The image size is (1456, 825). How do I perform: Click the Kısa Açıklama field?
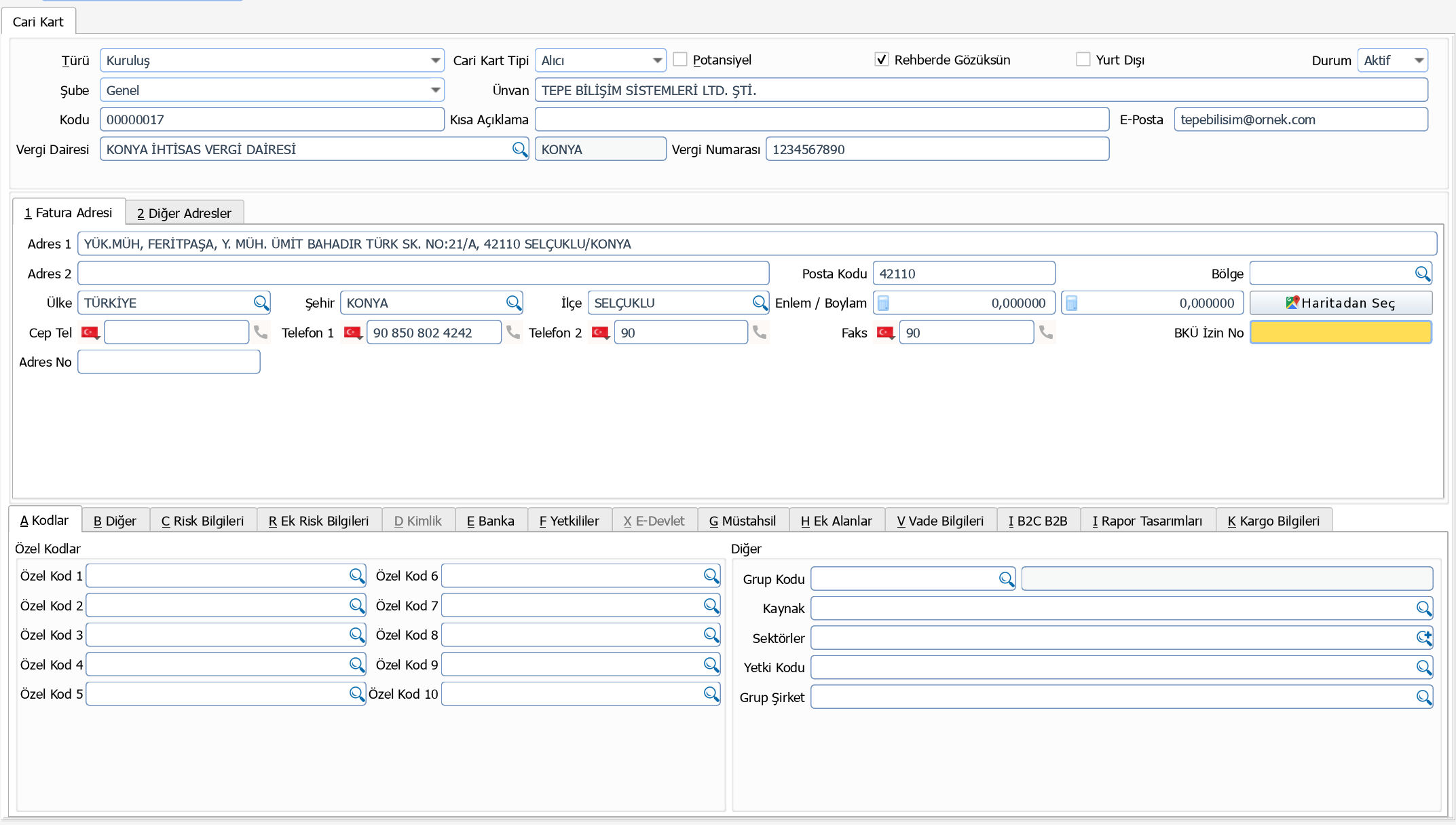[x=822, y=120]
